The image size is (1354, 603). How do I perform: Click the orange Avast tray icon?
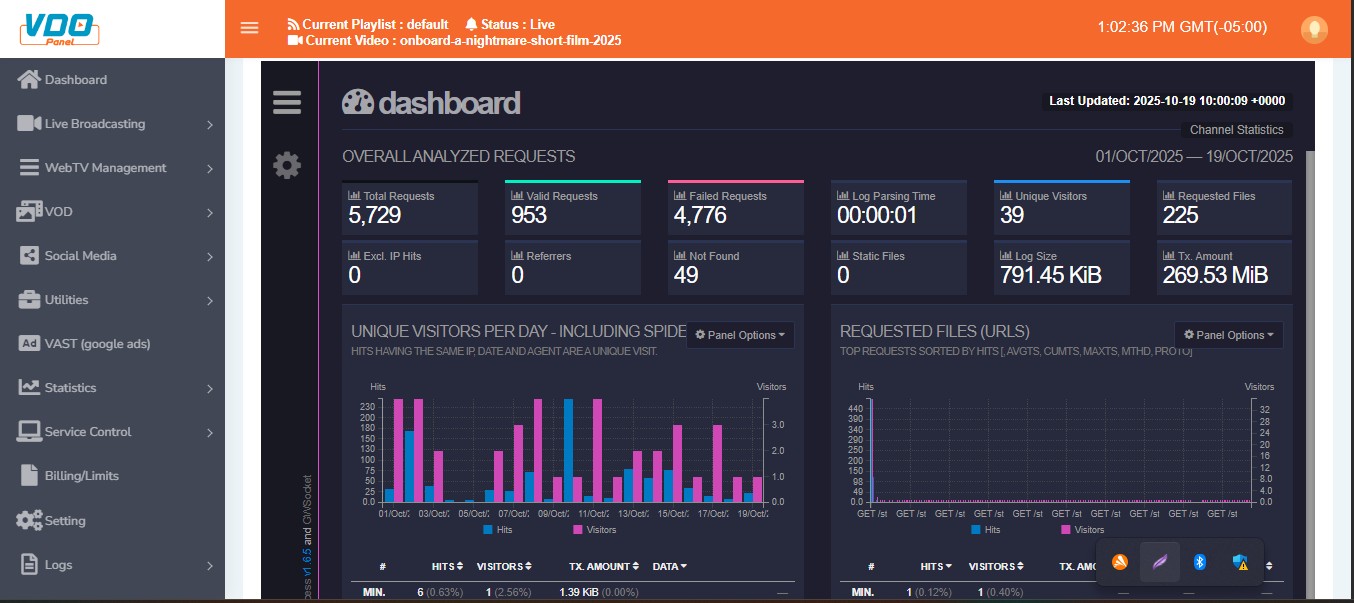coord(1120,563)
